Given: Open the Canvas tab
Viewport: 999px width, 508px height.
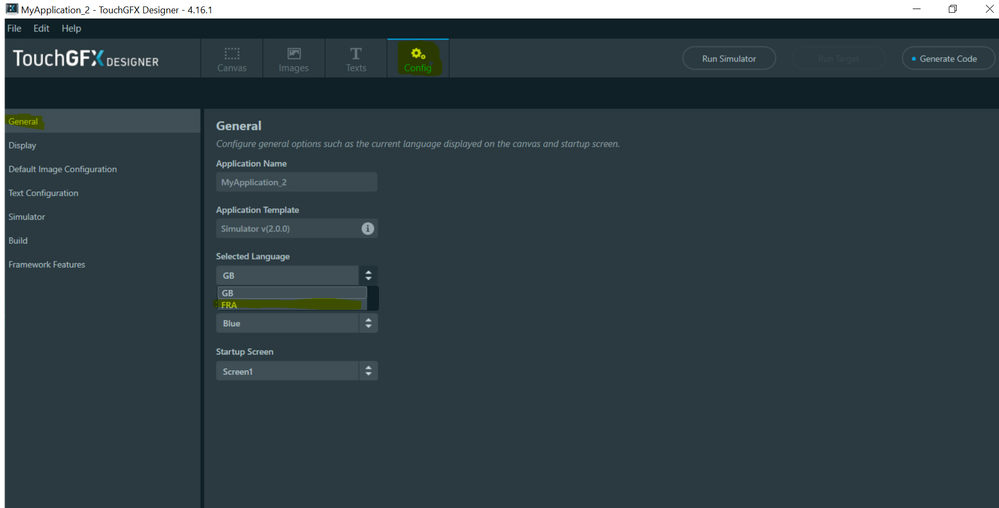Looking at the screenshot, I should 232,59.
